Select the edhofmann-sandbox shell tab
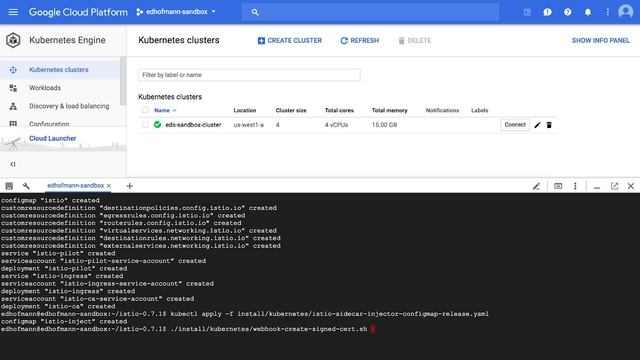 click(76, 186)
